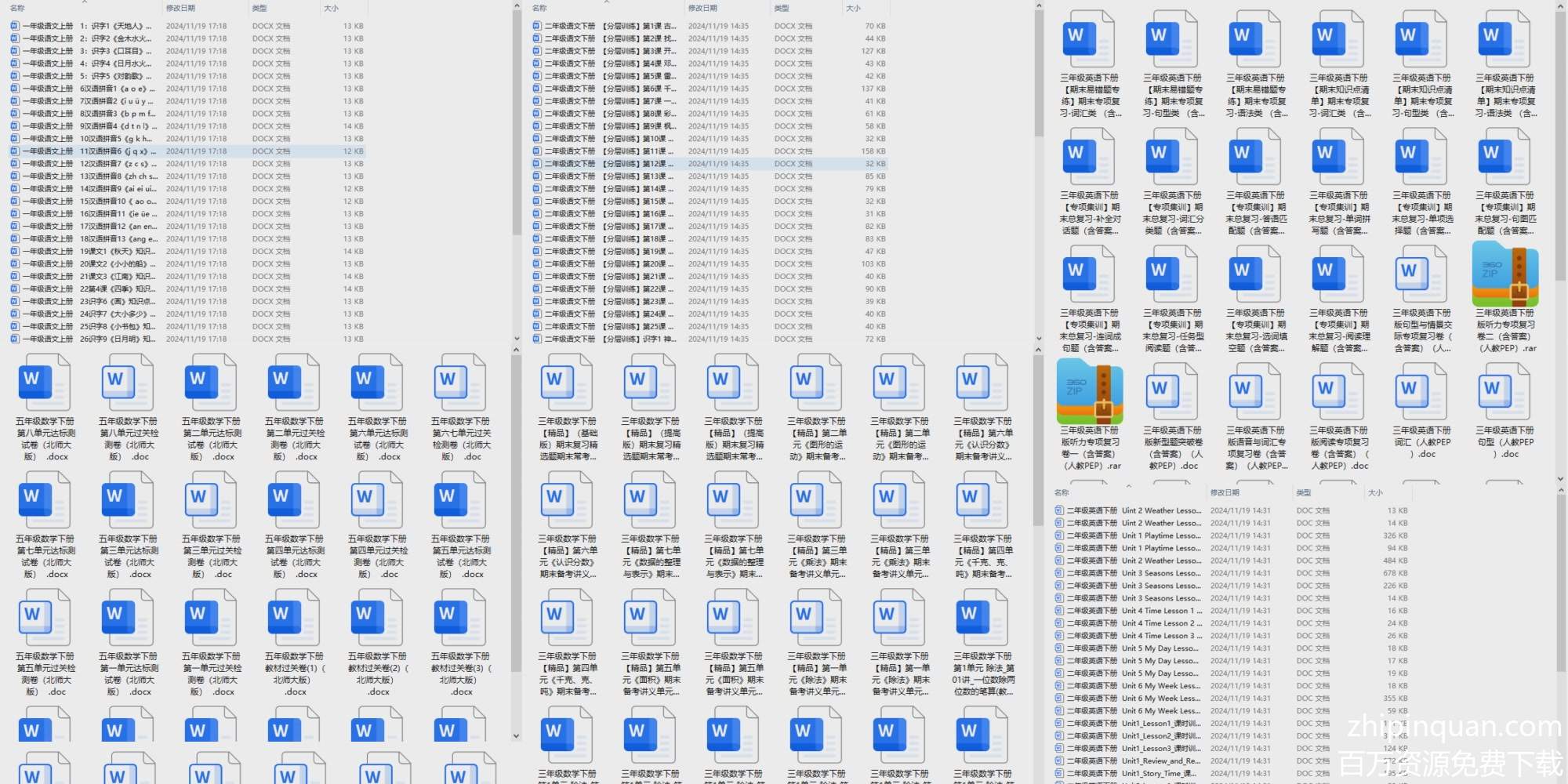The height and width of the screenshot is (784, 1568).
Task: Sort 二年级英语下册 list by 类型 header
Action: [x=1304, y=492]
